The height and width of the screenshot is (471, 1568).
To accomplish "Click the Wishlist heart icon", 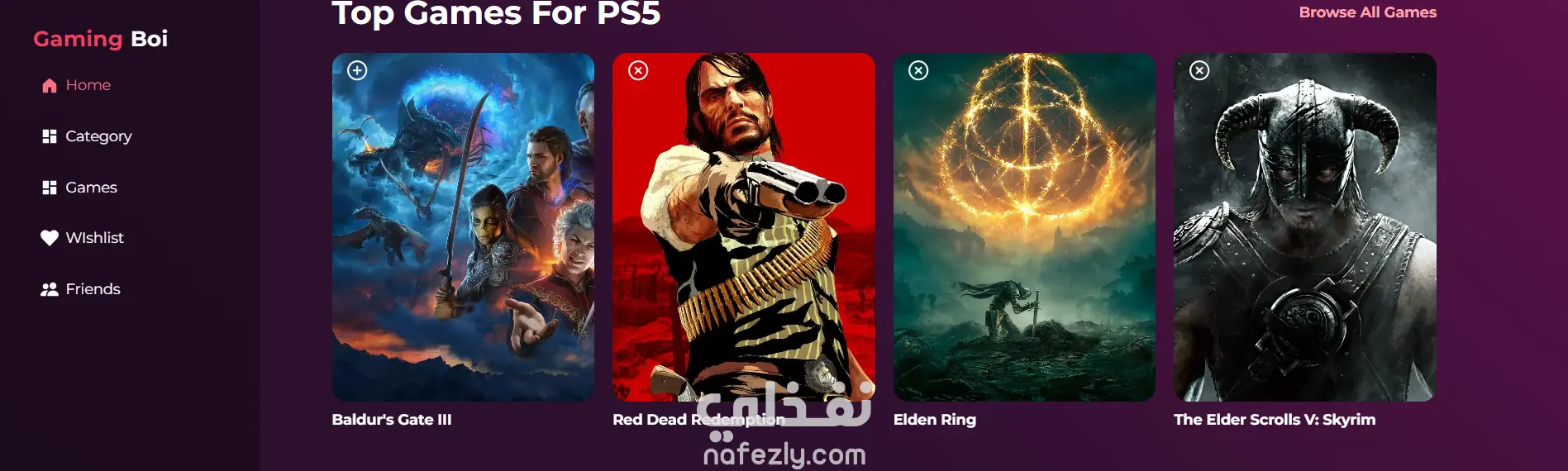I will 50,238.
